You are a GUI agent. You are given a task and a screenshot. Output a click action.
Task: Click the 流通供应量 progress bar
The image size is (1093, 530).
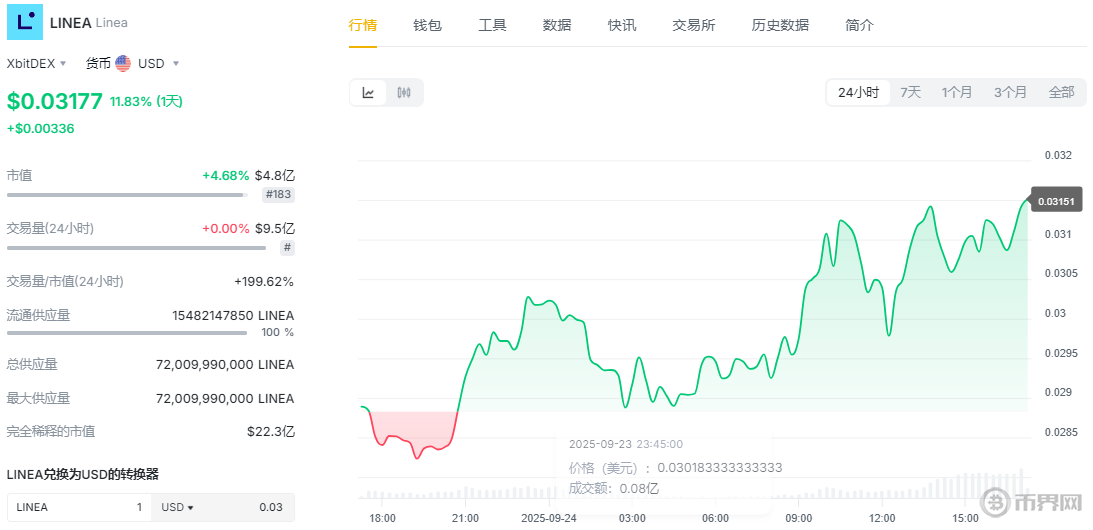click(126, 332)
